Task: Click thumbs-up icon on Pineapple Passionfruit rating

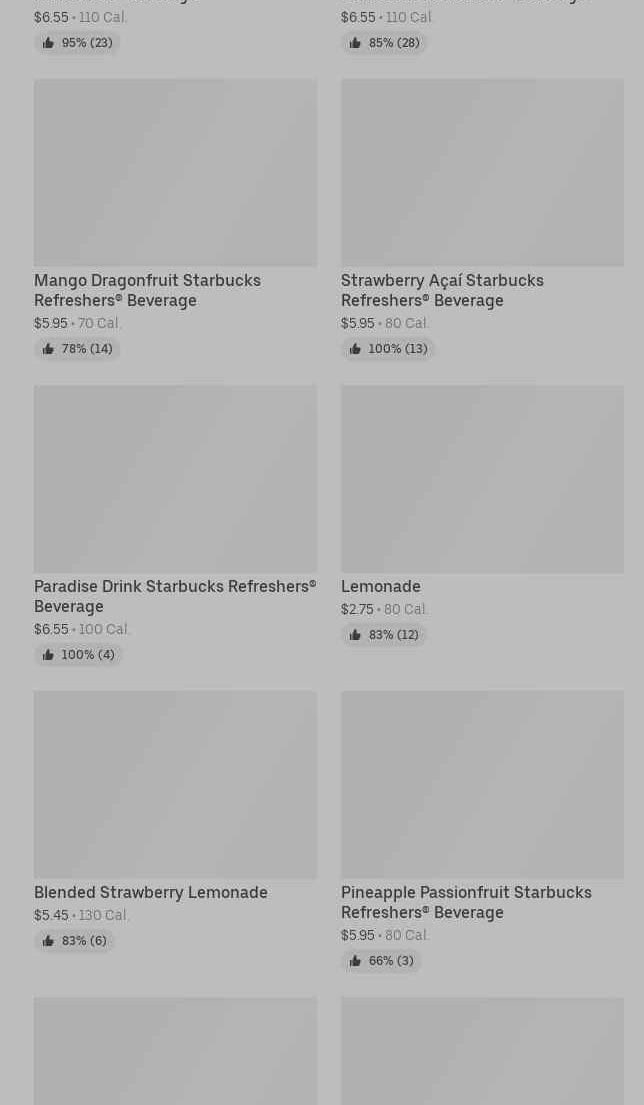Action: pyautogui.click(x=355, y=961)
